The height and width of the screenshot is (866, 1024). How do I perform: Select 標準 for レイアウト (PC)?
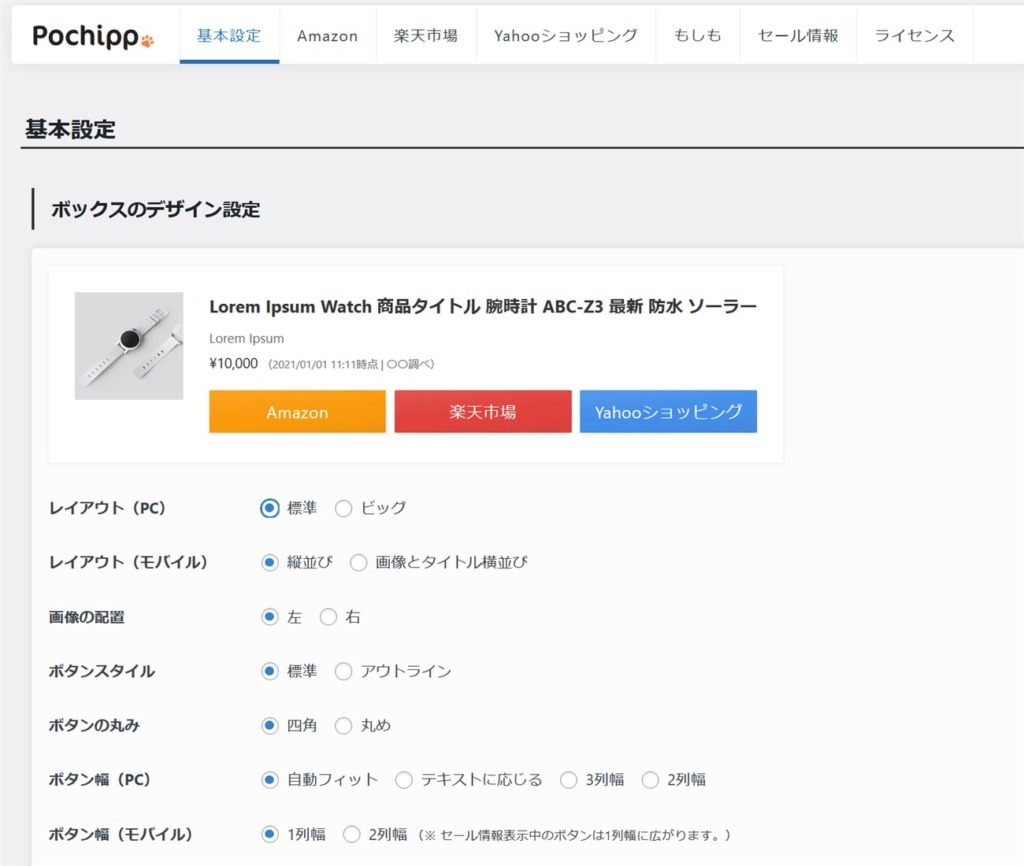[x=270, y=508]
